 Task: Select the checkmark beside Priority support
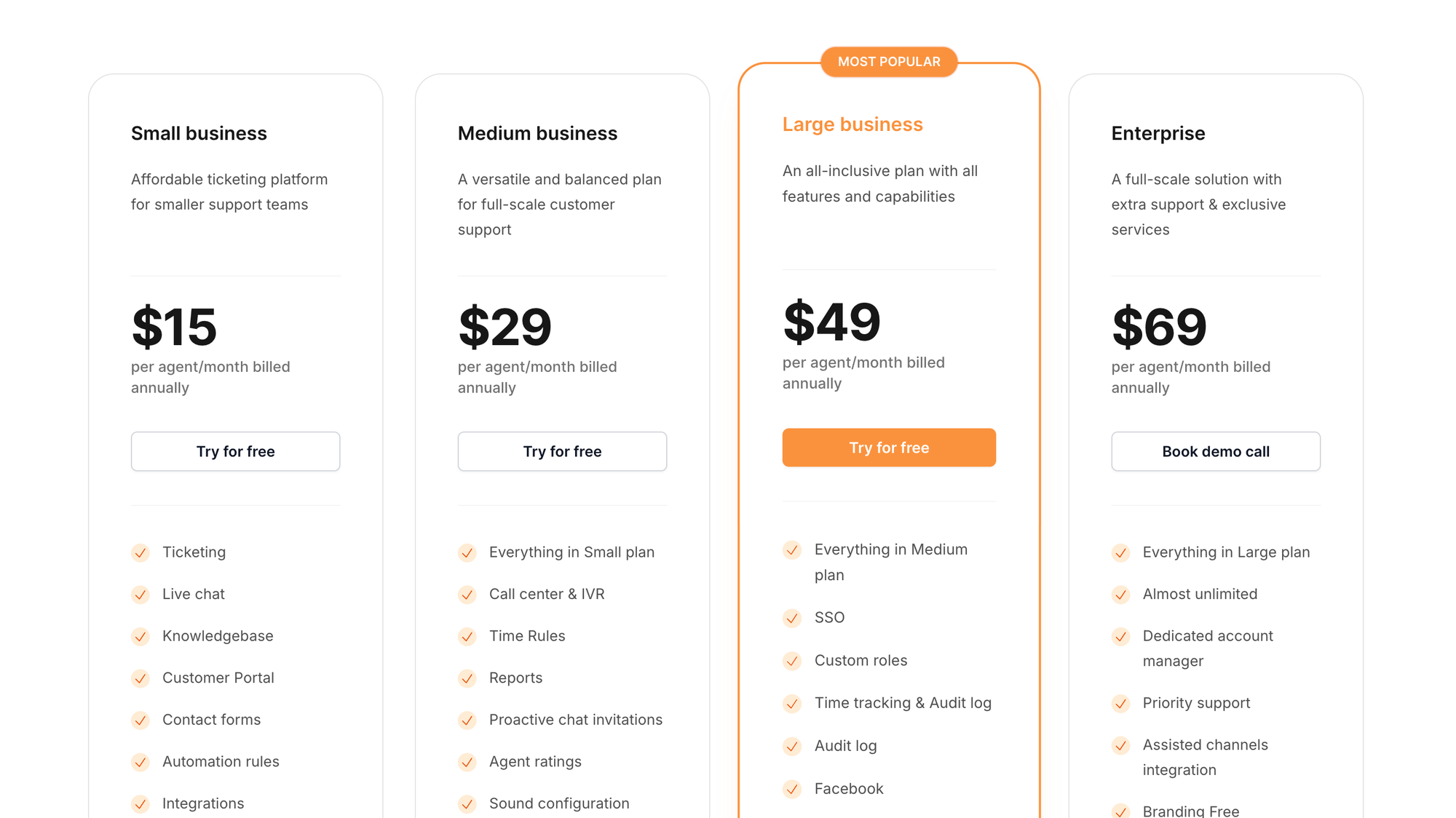[1120, 704]
